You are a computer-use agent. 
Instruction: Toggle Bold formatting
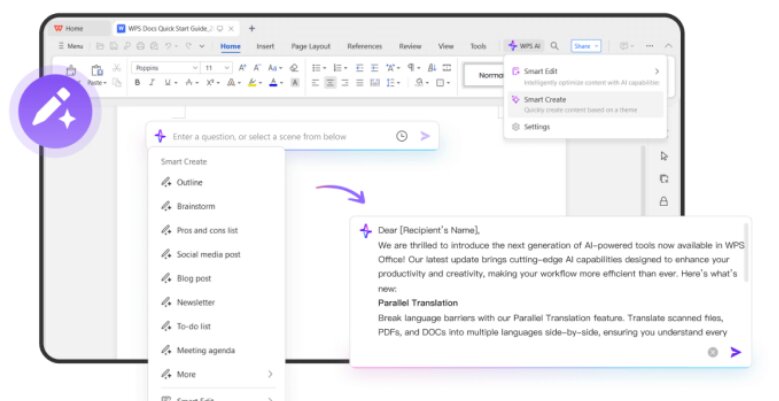137,83
